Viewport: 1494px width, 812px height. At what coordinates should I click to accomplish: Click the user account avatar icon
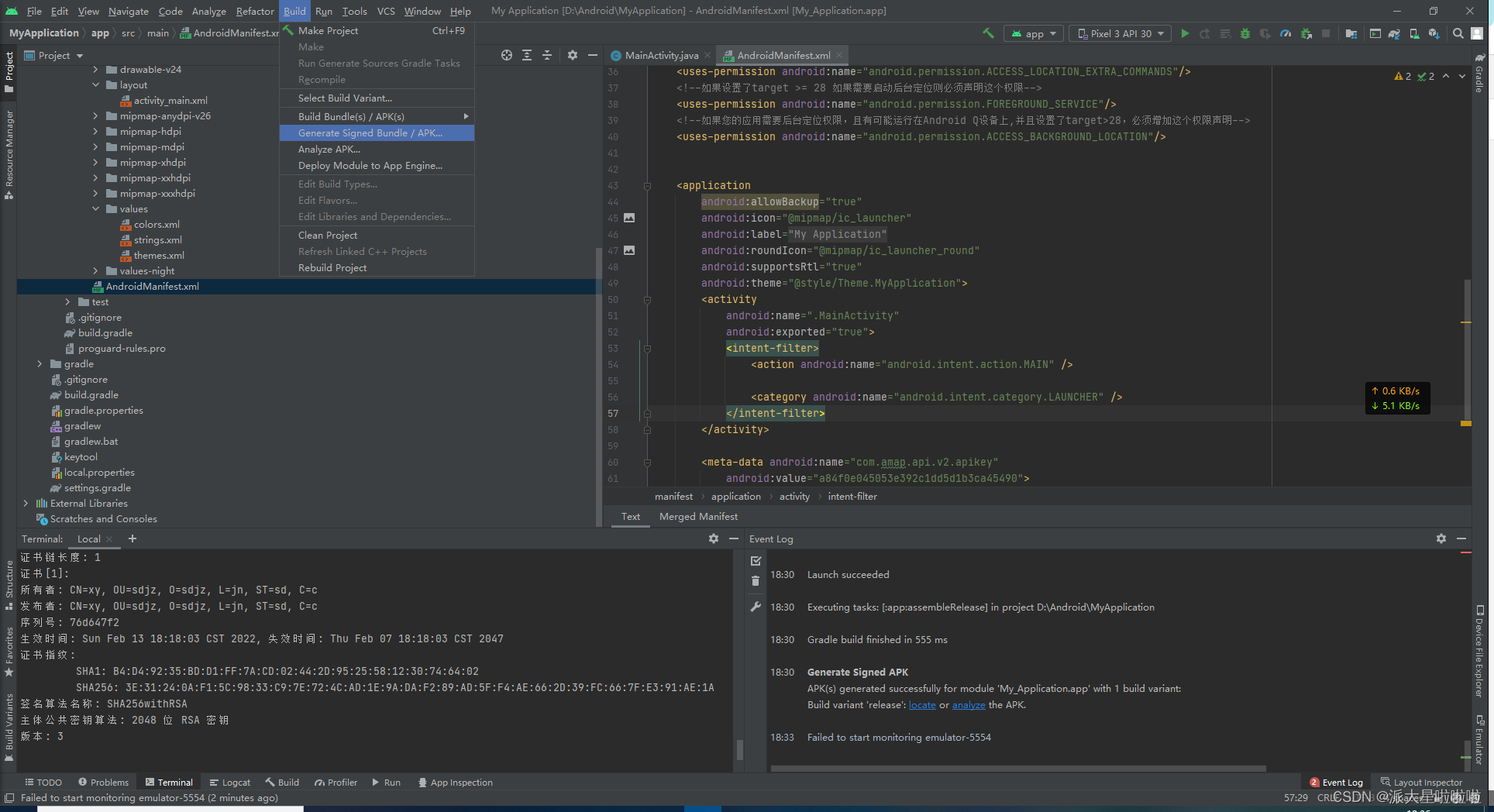coord(1478,33)
